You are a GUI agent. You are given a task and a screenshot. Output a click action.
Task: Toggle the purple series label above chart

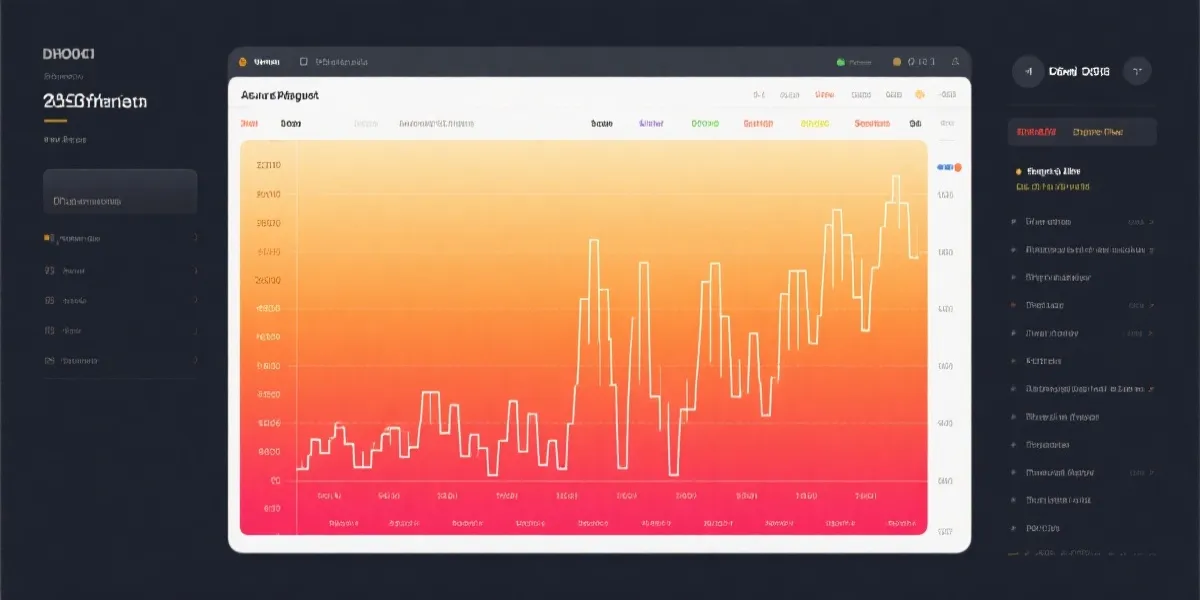[651, 124]
